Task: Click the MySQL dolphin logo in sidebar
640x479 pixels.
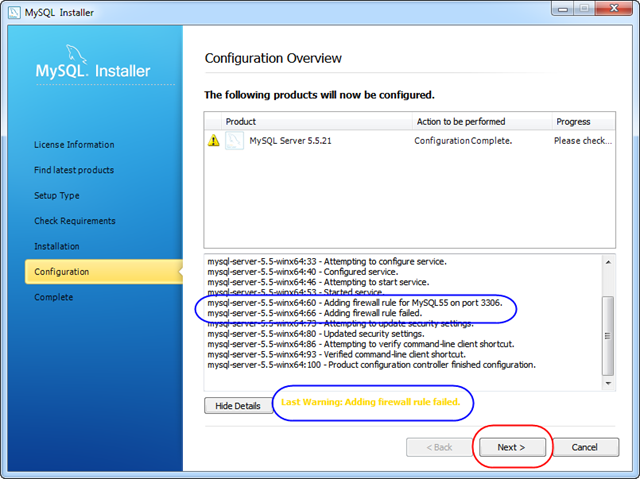Action: click(x=76, y=55)
